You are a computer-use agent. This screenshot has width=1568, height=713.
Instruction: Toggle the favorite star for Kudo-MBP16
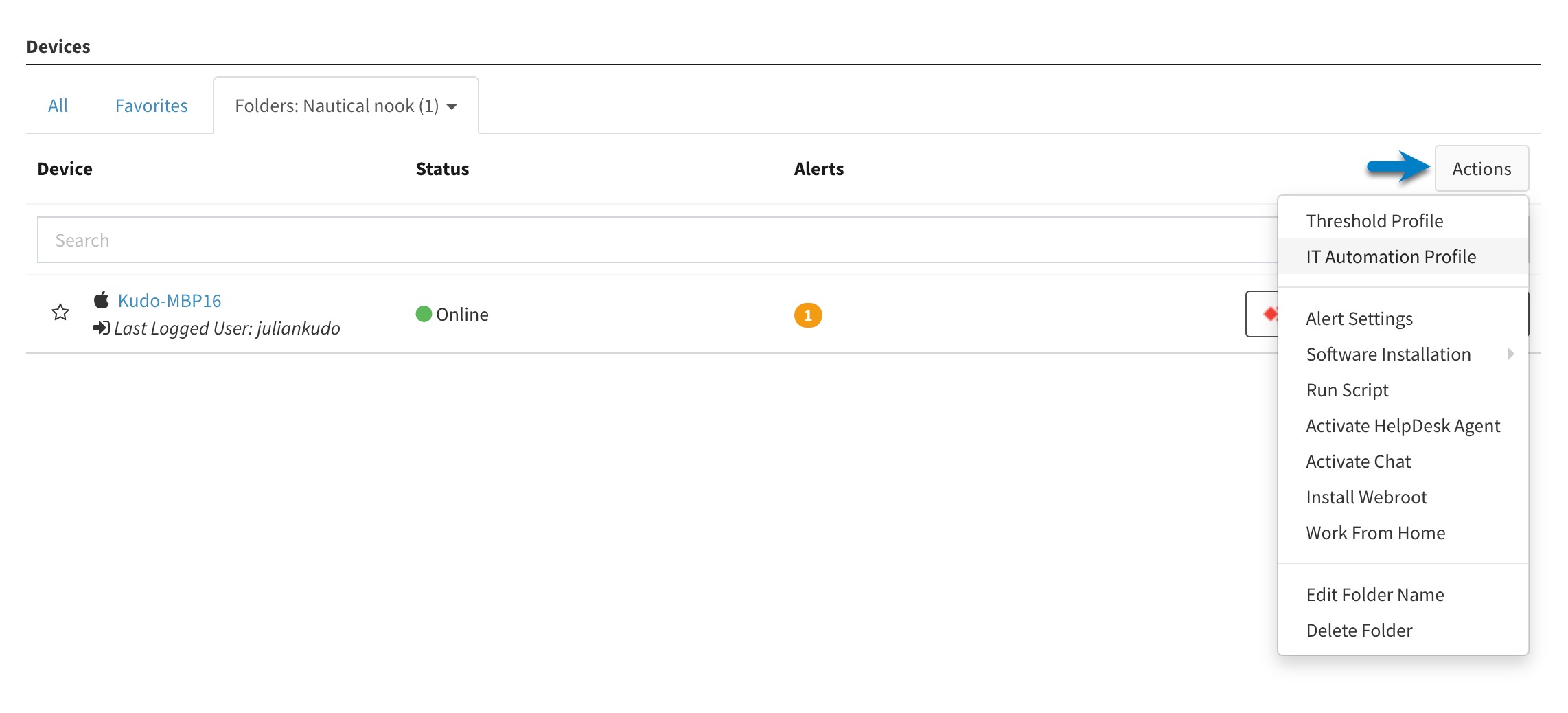point(60,312)
